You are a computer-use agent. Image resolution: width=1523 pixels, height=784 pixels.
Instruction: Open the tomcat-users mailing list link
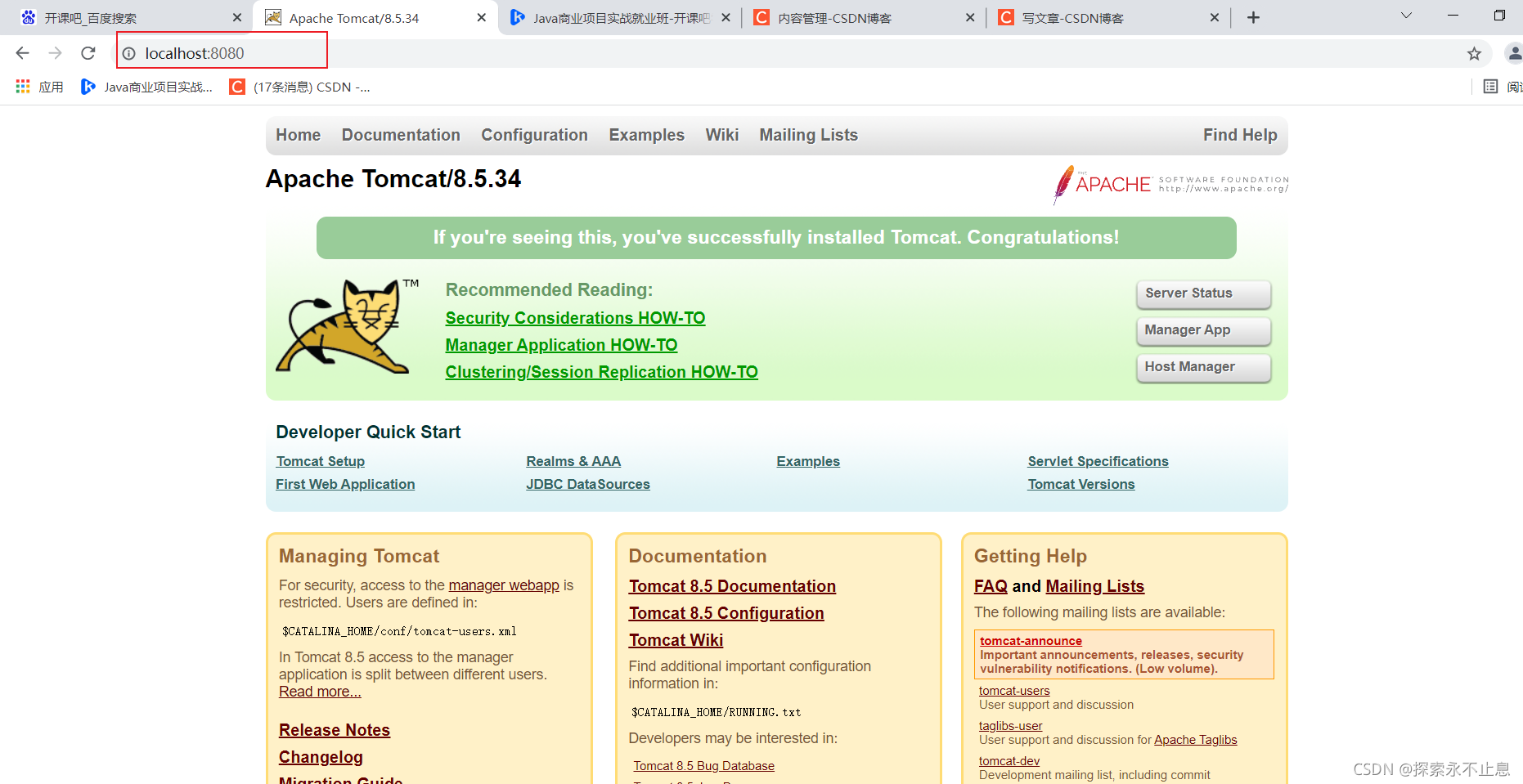1014,691
